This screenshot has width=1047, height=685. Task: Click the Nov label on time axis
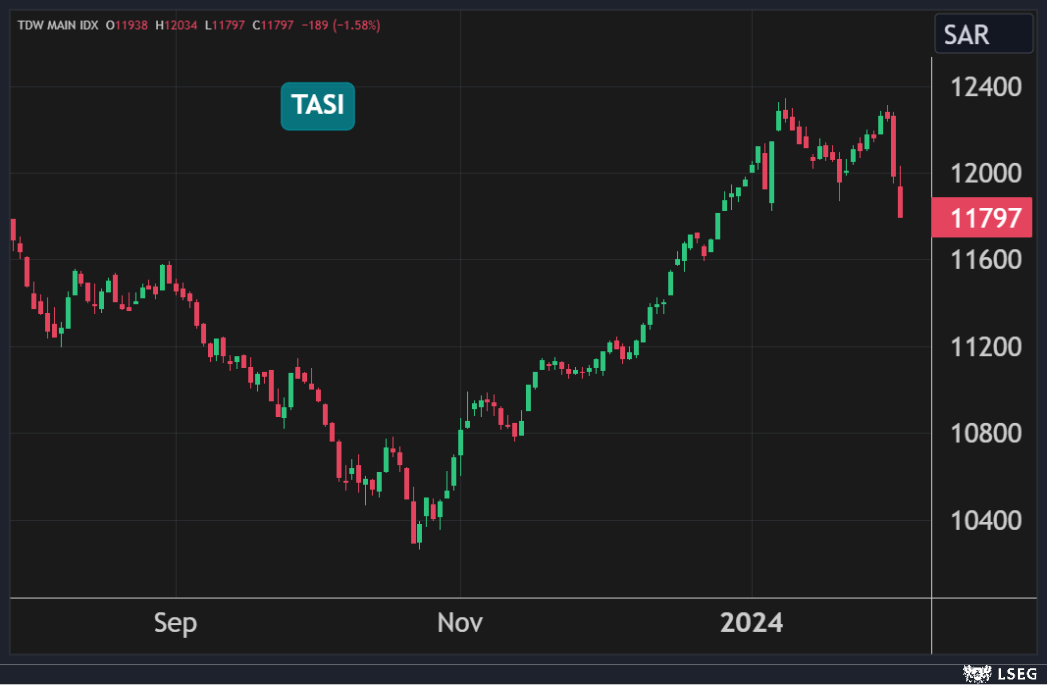pos(459,624)
